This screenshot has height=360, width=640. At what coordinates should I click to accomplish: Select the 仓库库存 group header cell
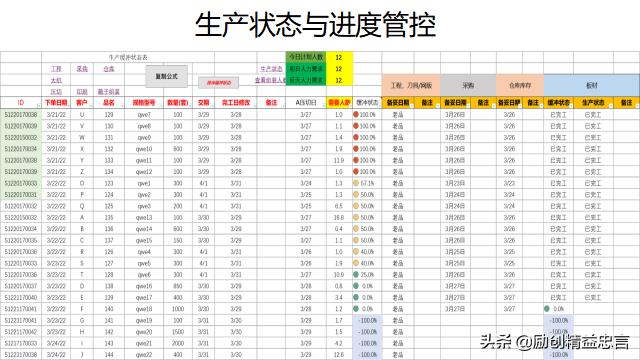520,85
